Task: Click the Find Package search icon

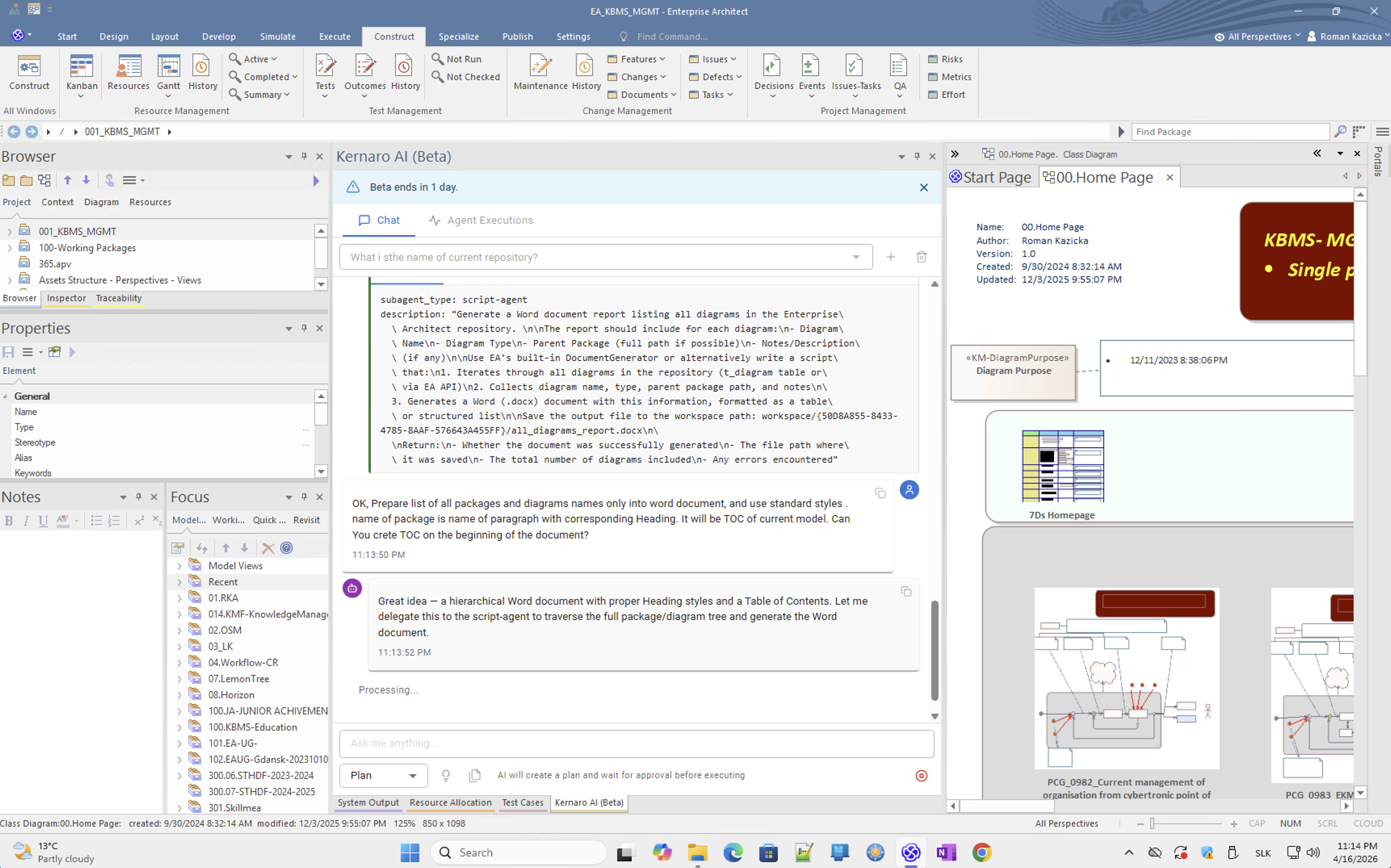Action: [x=1340, y=132]
